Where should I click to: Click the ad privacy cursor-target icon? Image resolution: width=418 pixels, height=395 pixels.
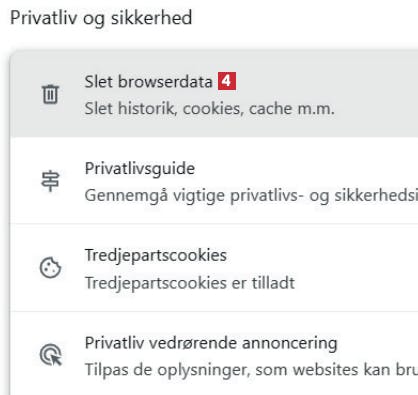point(51,355)
